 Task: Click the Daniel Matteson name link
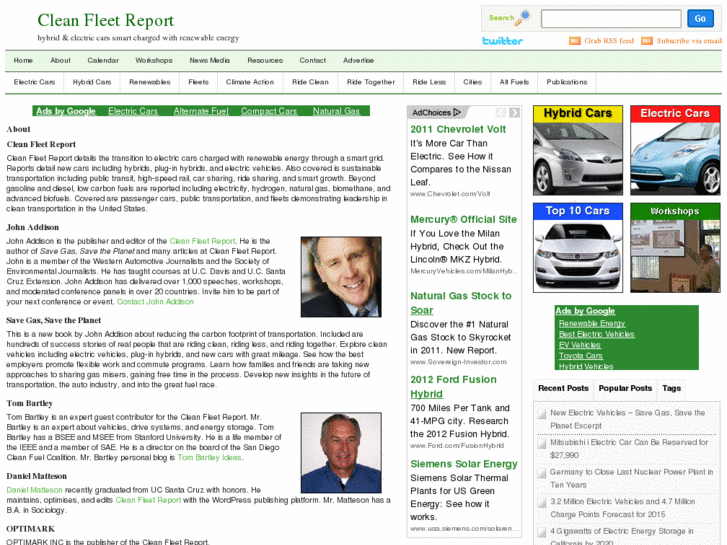pos(34,490)
